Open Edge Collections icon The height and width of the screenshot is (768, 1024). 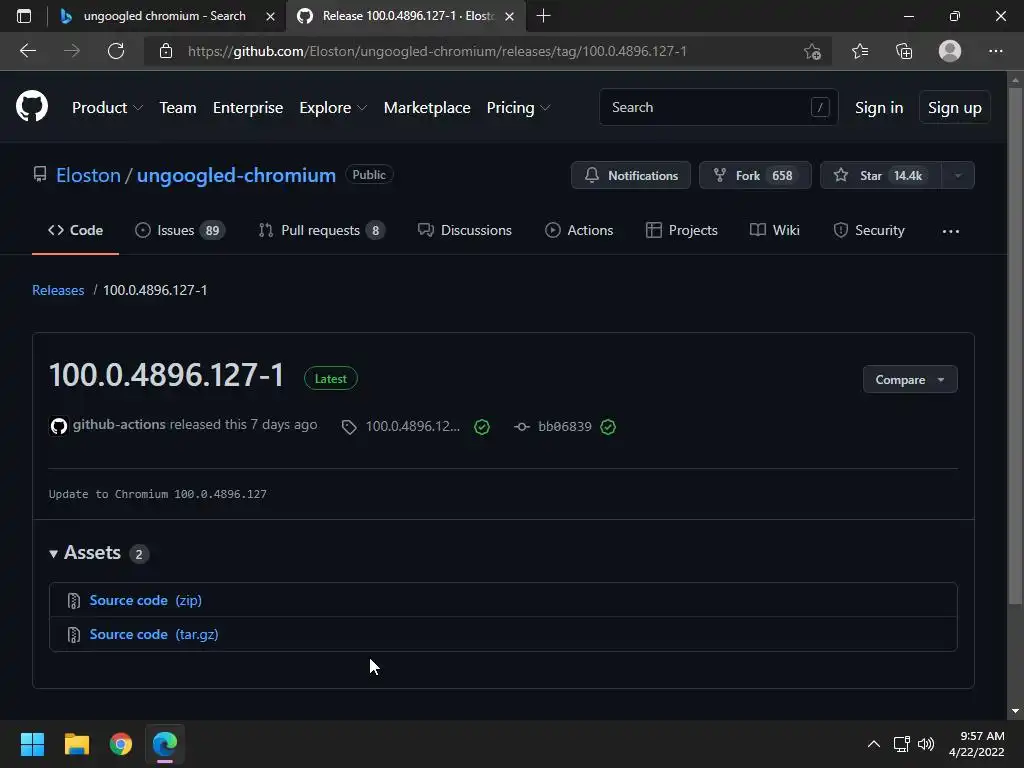(x=904, y=51)
